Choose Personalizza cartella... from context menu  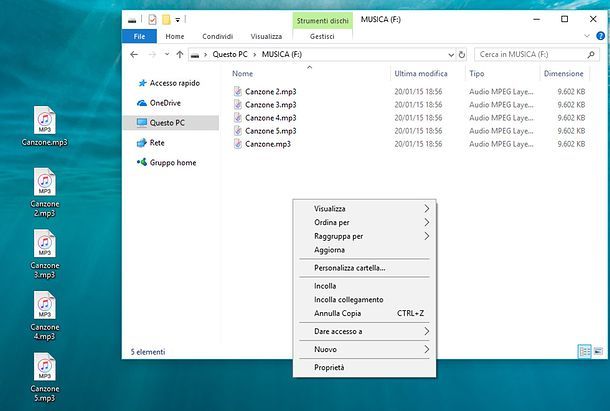click(365, 268)
